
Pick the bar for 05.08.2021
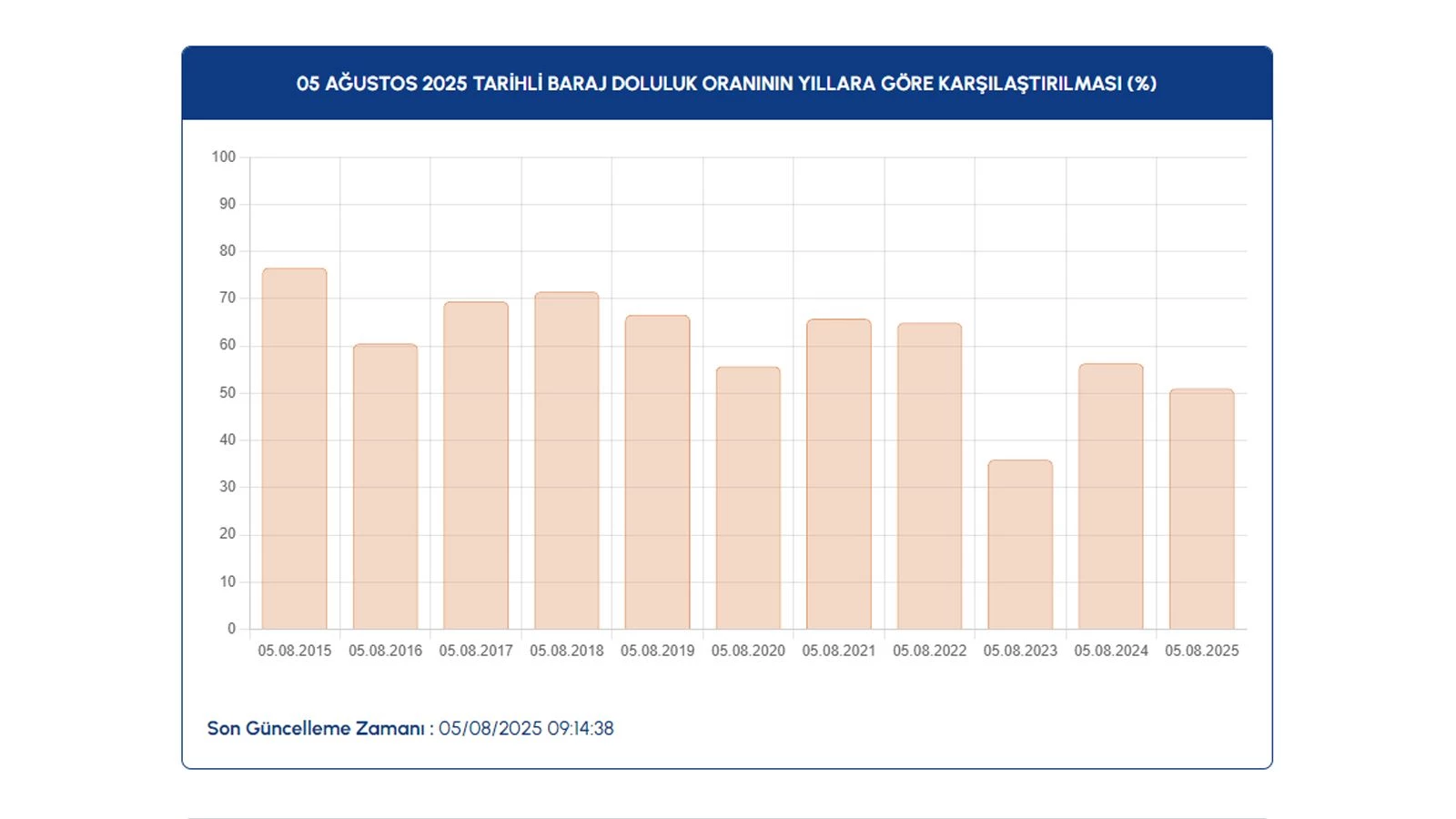tap(838, 474)
